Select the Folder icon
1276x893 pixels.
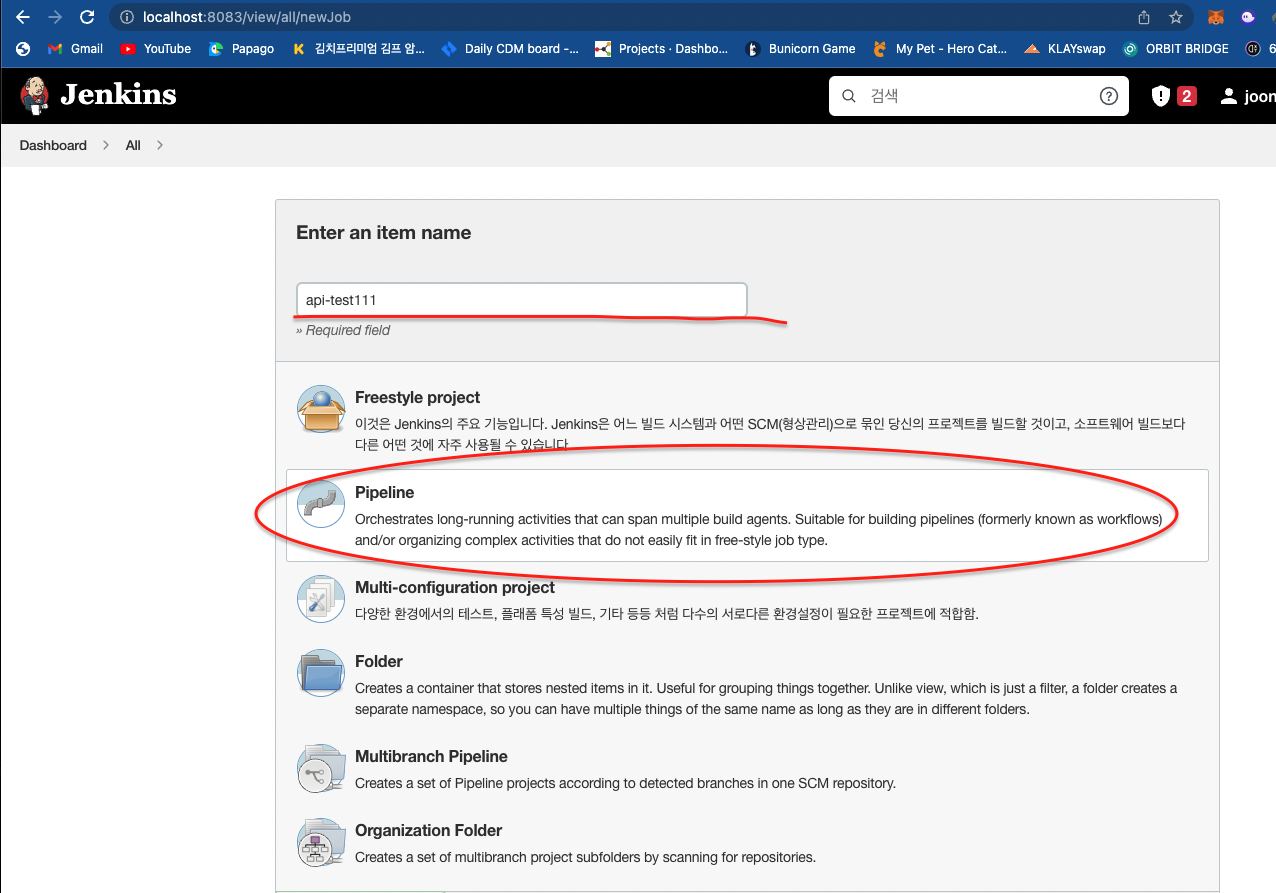pyautogui.click(x=321, y=672)
